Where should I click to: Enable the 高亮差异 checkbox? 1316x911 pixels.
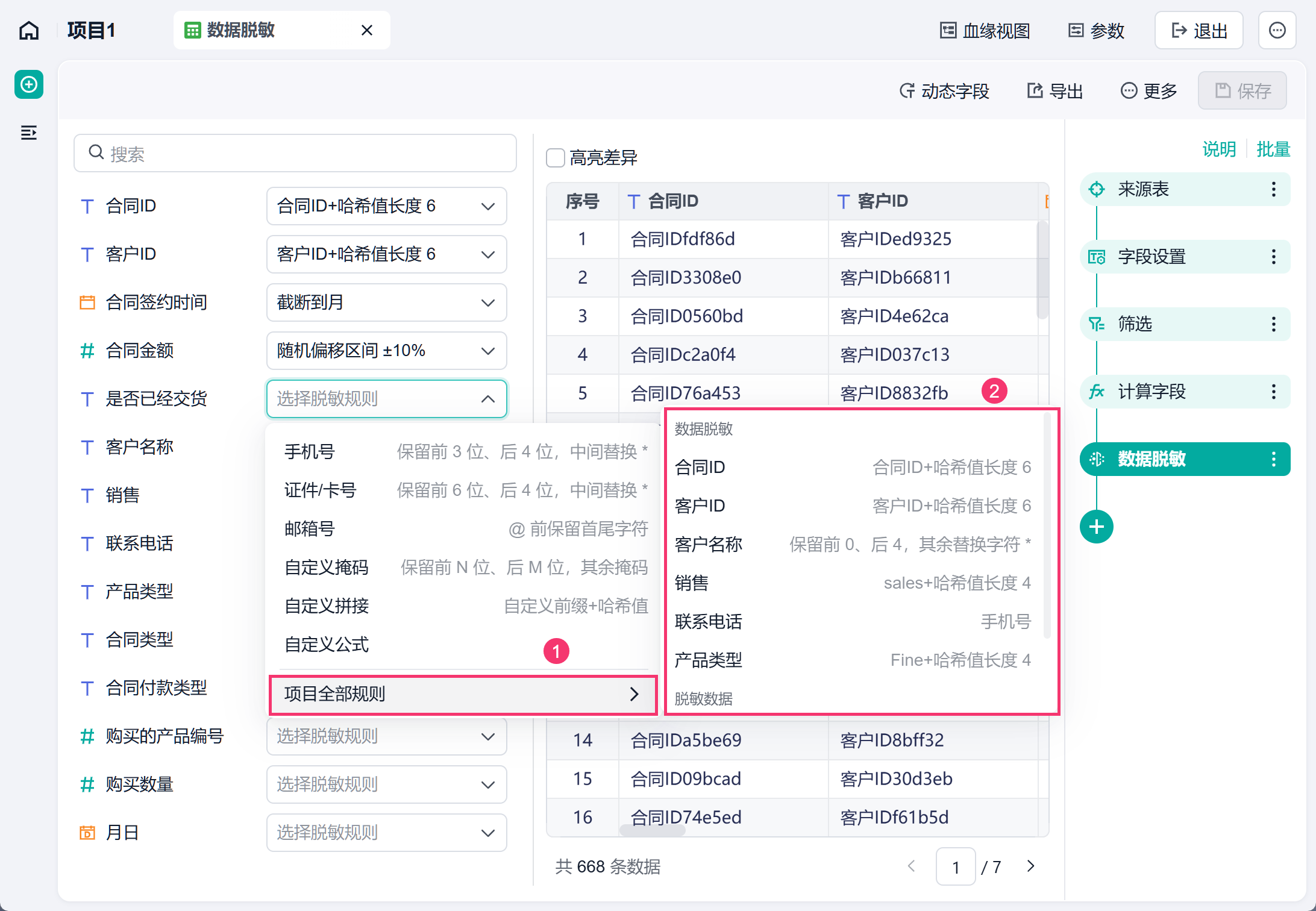pyautogui.click(x=556, y=158)
